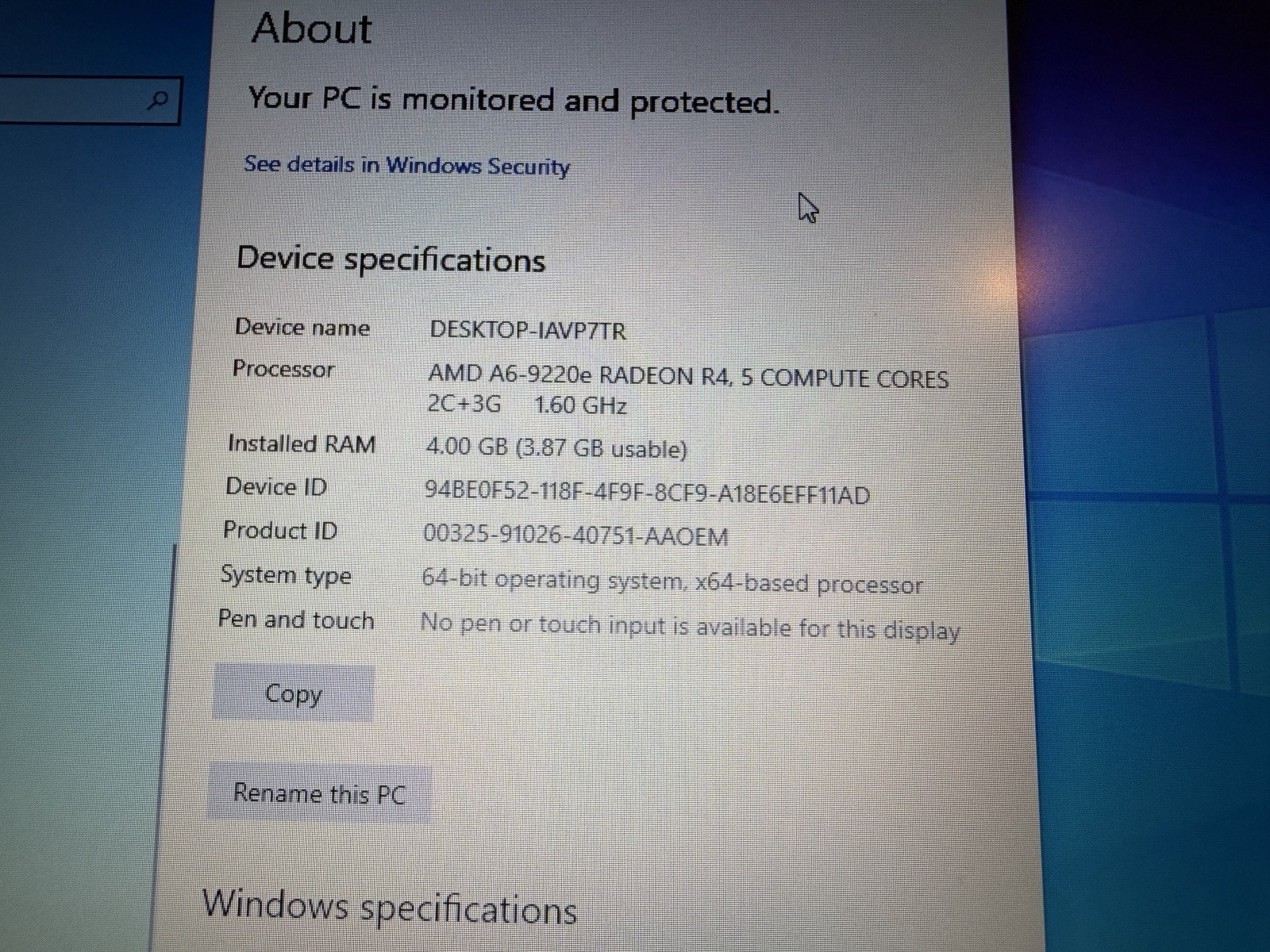
Task: Click the About page title
Action: [312, 29]
